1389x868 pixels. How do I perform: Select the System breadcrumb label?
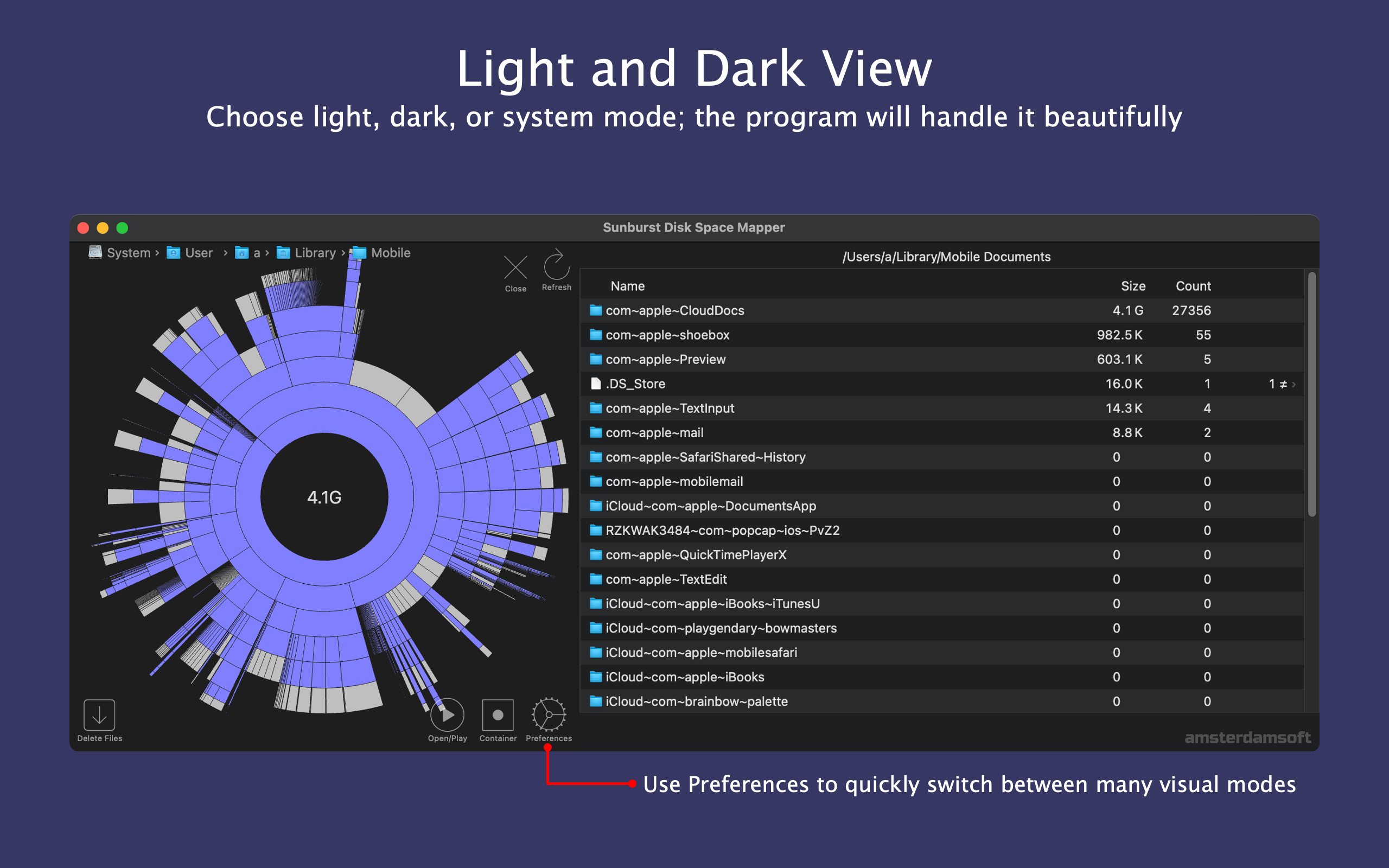coord(129,253)
